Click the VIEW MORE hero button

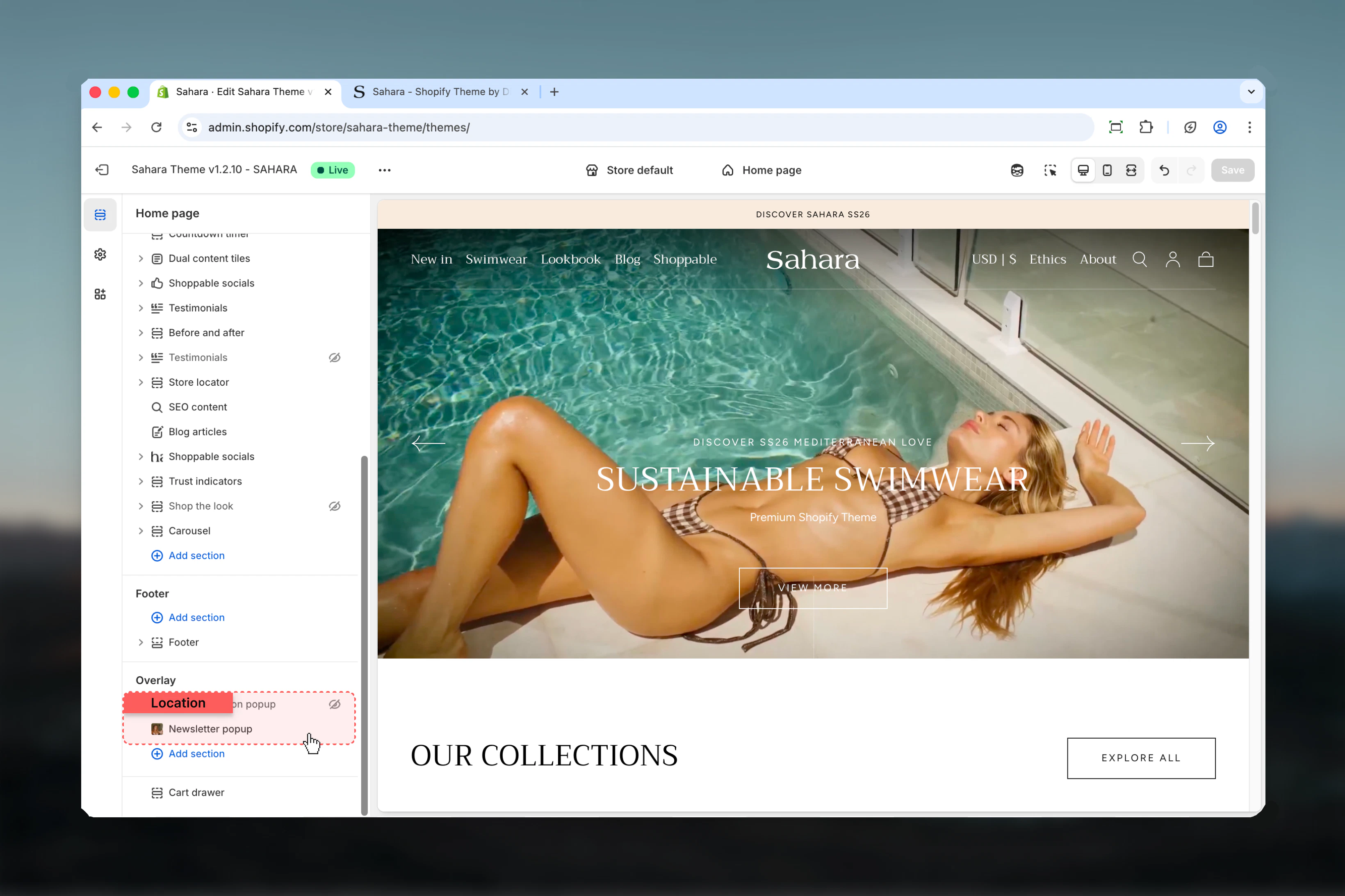813,588
